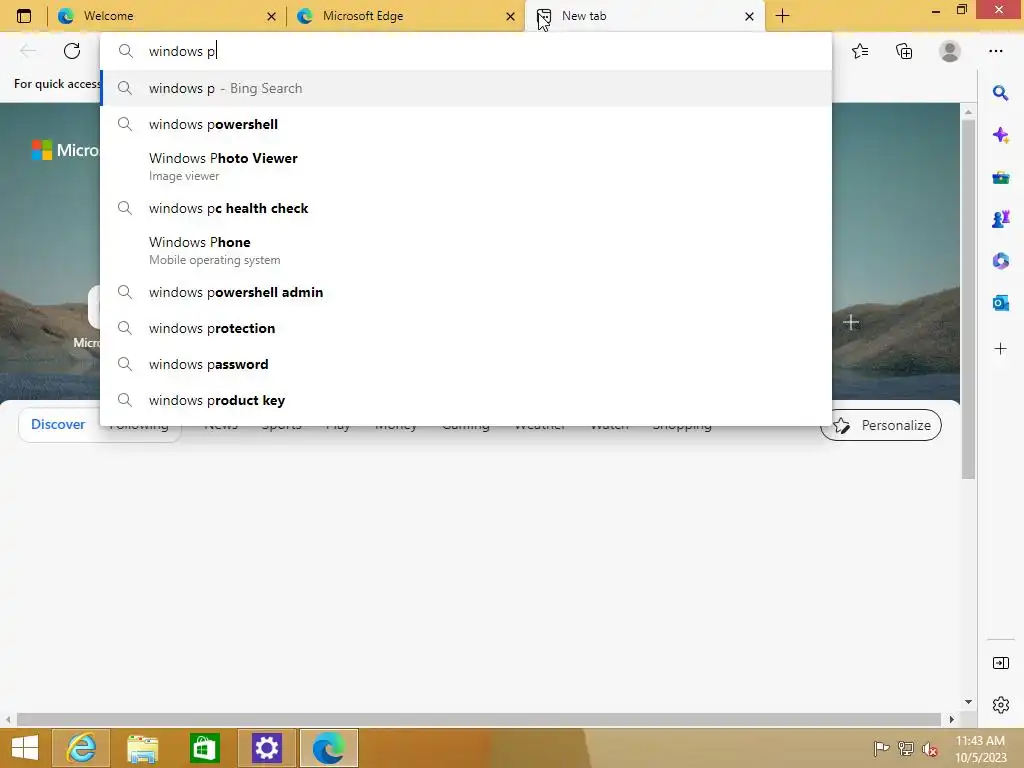
Task: Click the scroll down arrow on page scrollbar
Action: tap(968, 702)
